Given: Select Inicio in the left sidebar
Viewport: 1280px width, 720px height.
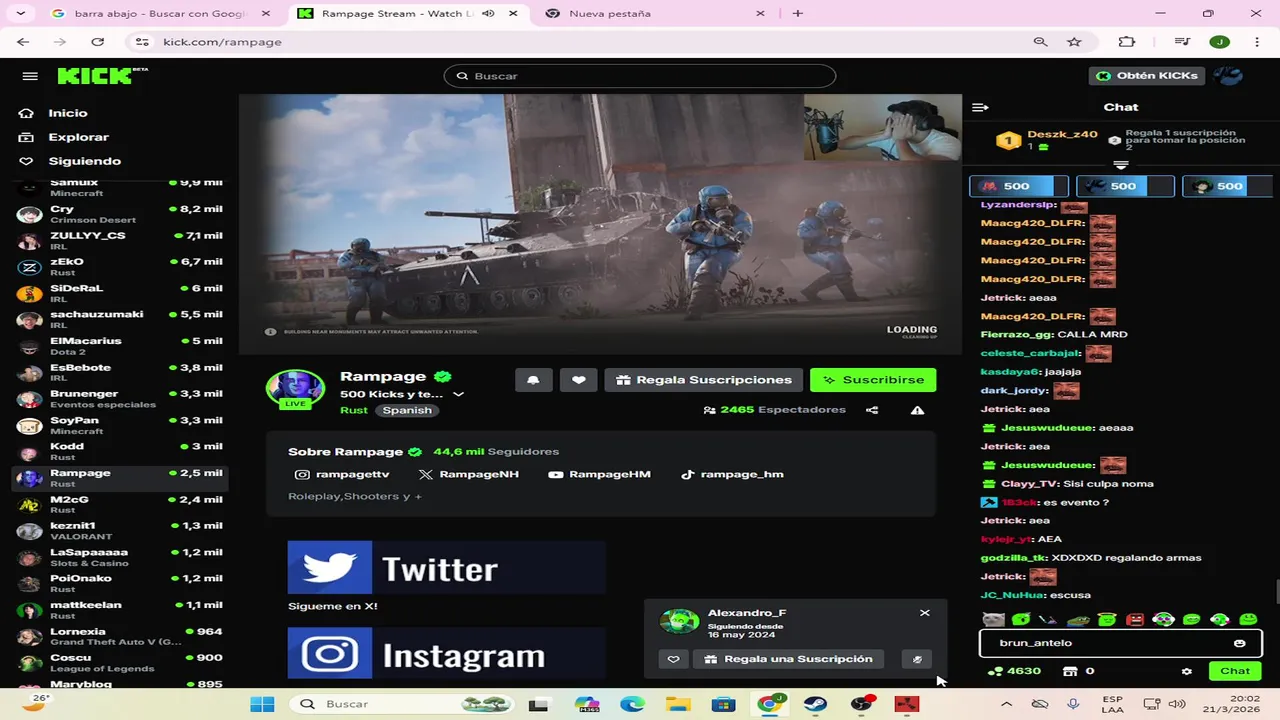Looking at the screenshot, I should (67, 113).
